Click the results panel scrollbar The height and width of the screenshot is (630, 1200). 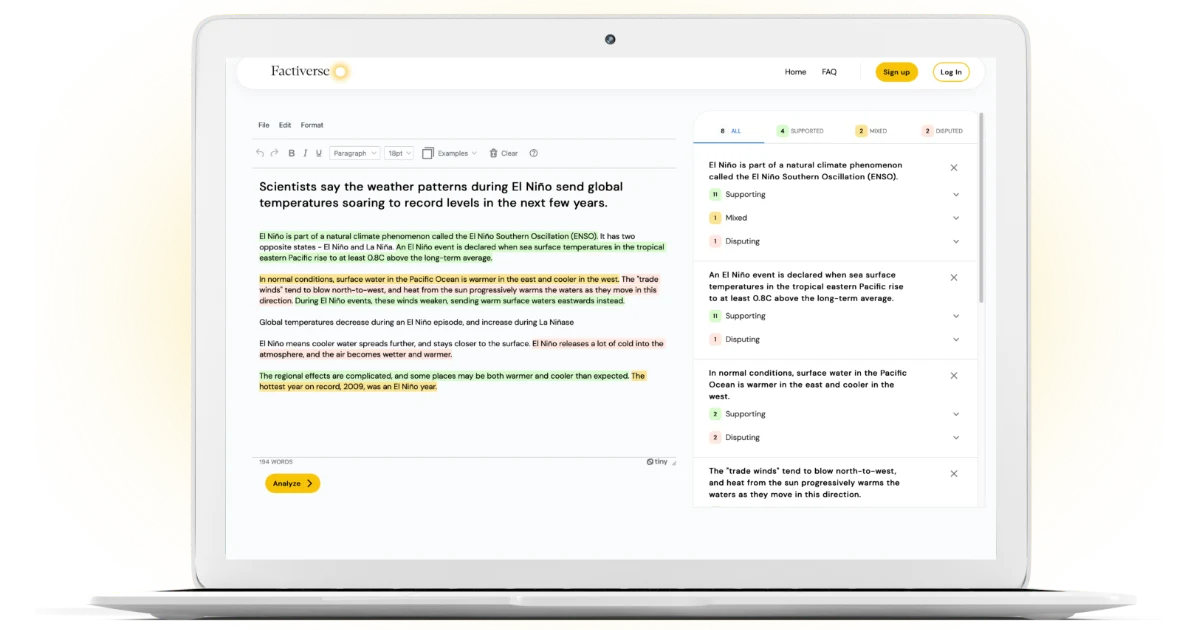(981, 210)
